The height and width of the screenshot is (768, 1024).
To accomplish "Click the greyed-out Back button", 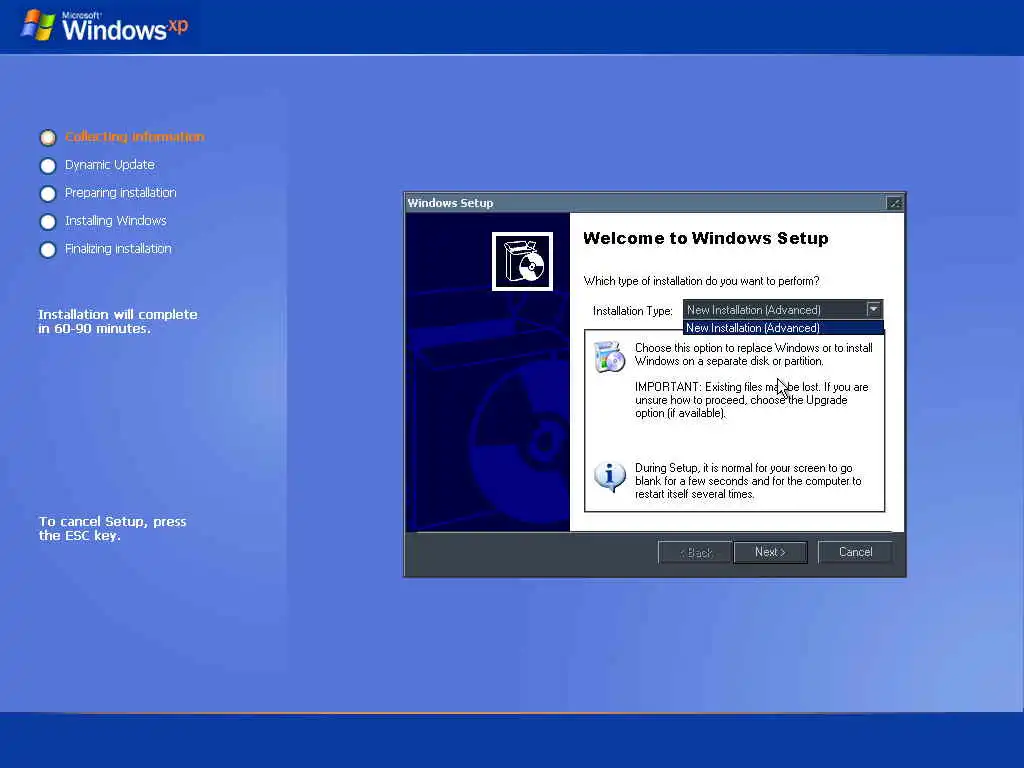I will [695, 552].
